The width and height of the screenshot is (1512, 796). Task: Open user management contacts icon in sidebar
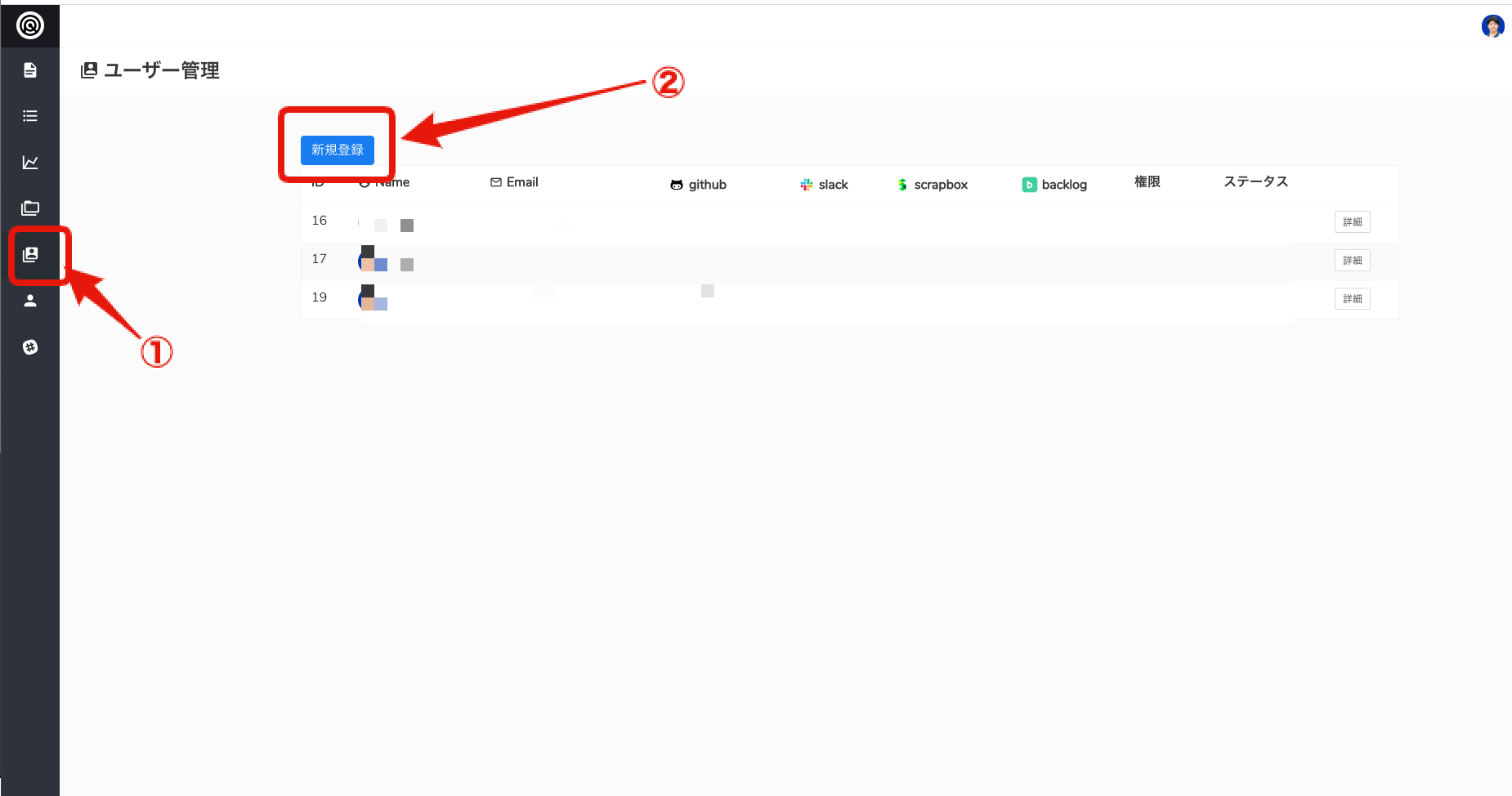point(30,254)
